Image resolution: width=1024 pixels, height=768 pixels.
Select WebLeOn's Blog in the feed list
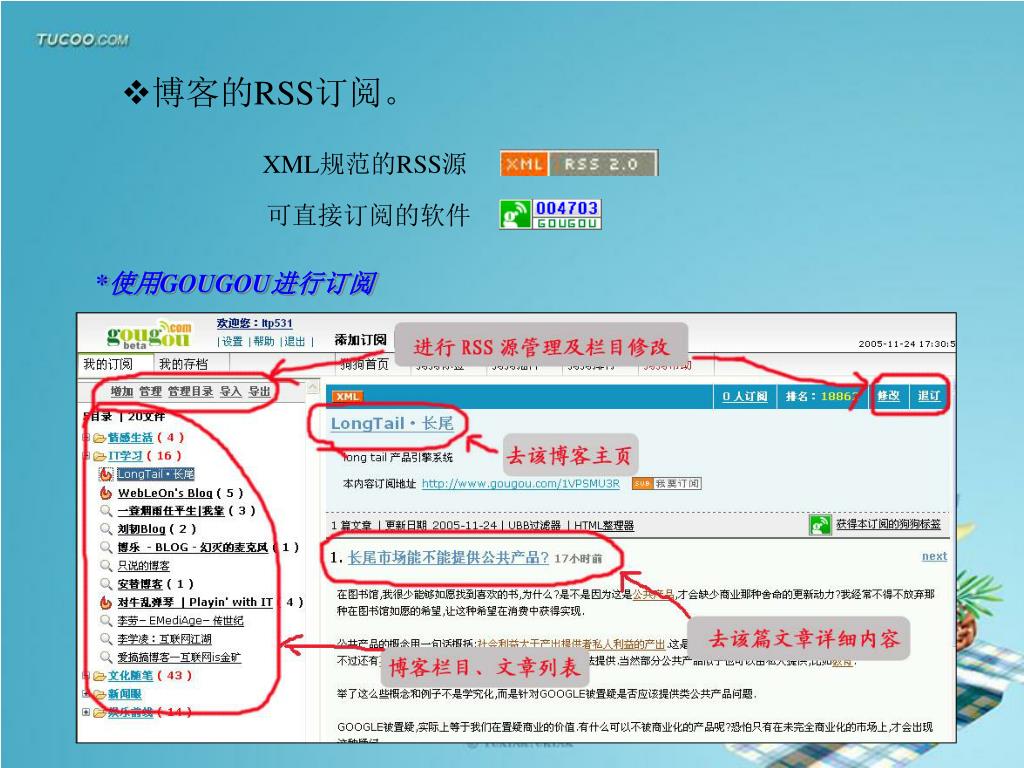coord(165,493)
